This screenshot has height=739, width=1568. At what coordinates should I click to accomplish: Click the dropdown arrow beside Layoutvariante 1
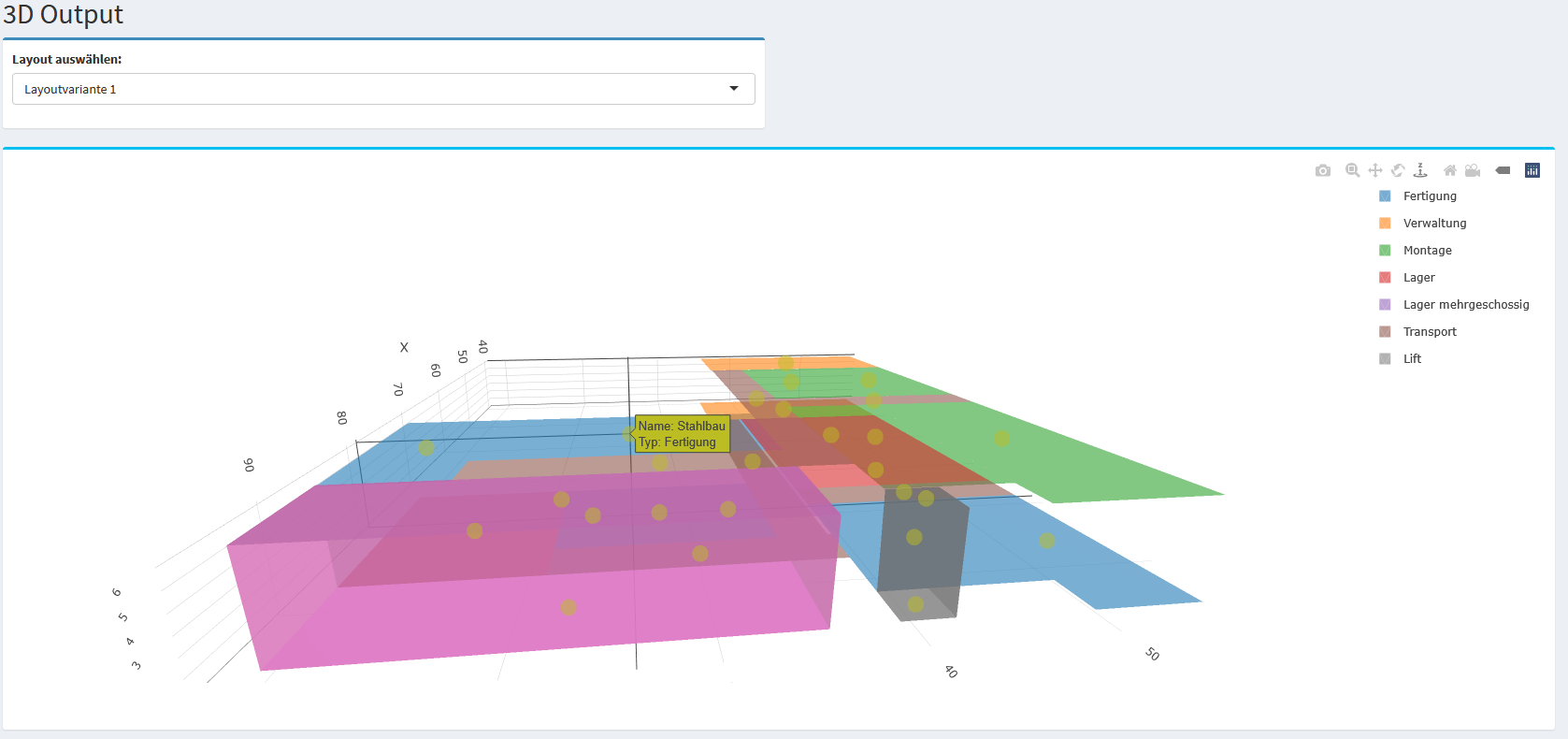[x=734, y=89]
